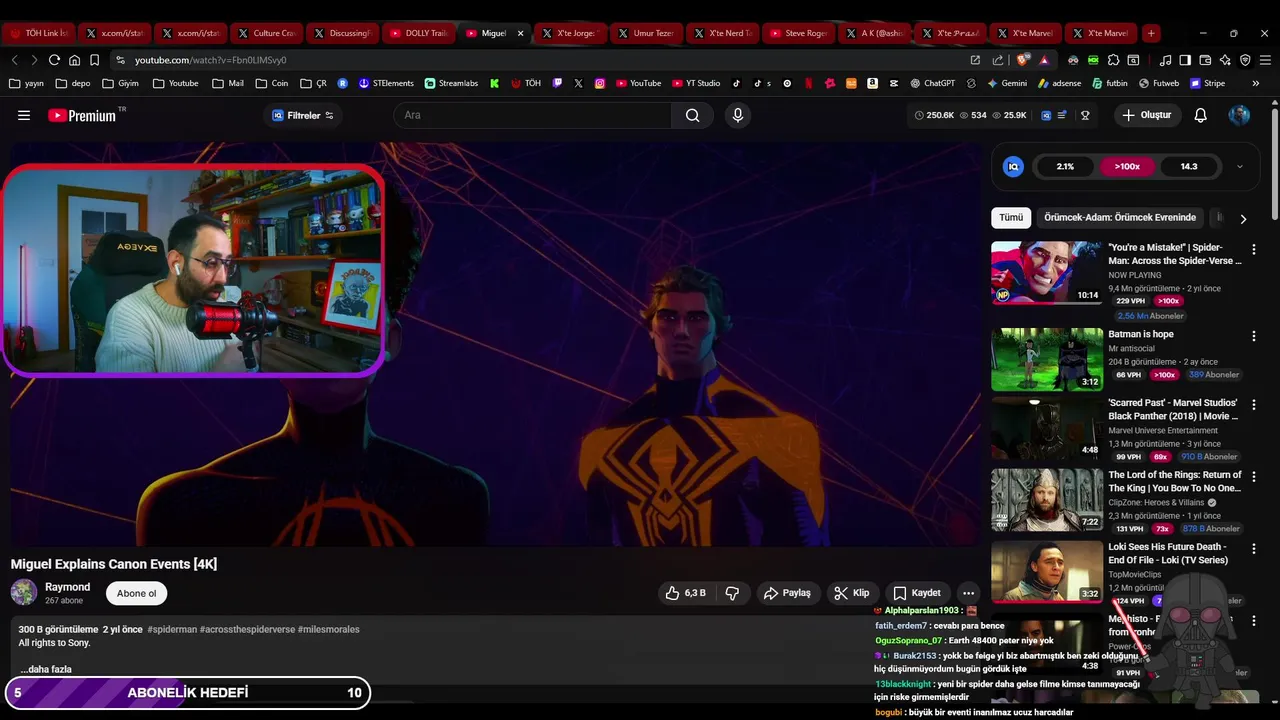Open the media control music note icon
Screen dimensions: 1280x720
coord(1165,60)
